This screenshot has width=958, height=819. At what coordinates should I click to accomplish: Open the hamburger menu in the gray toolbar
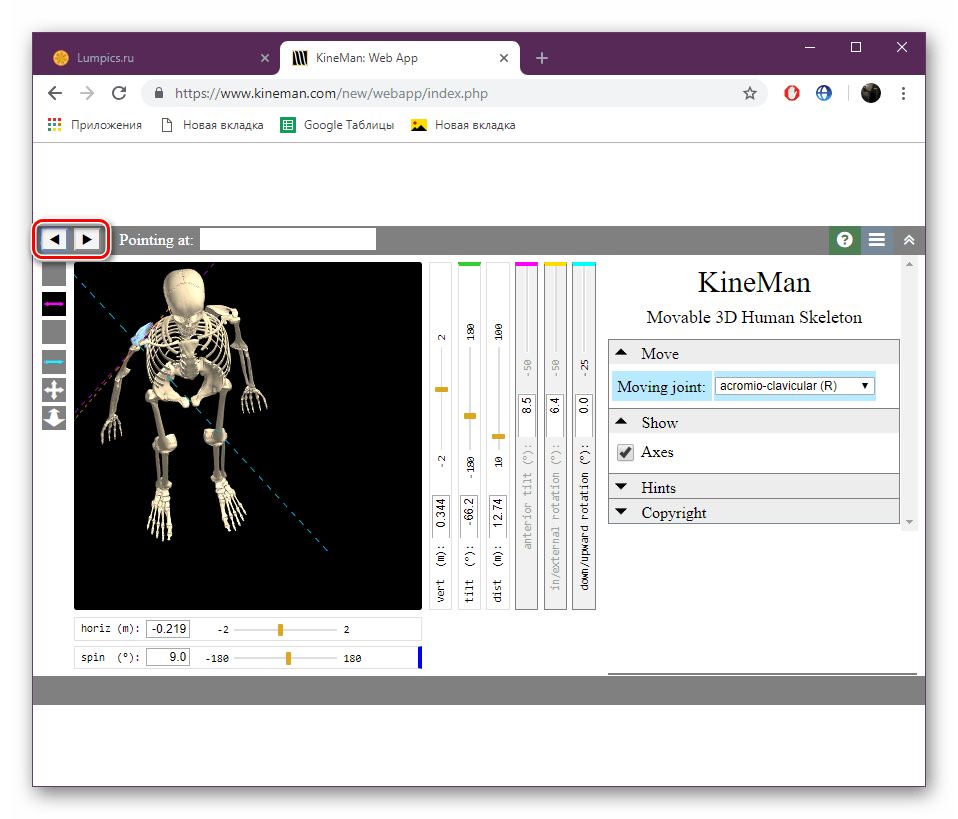click(x=876, y=240)
